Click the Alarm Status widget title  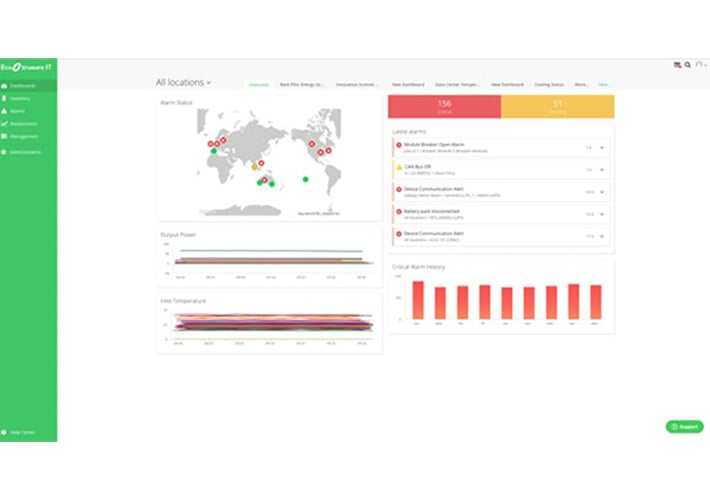176,103
